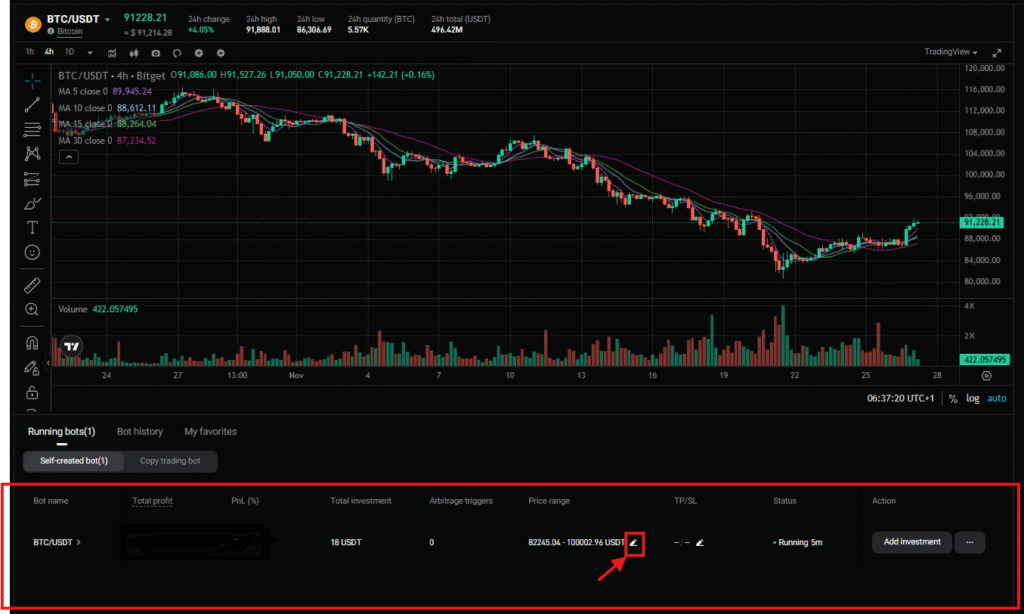The image size is (1024, 614).
Task: Toggle magnet mode for drawings
Action: coord(32,343)
